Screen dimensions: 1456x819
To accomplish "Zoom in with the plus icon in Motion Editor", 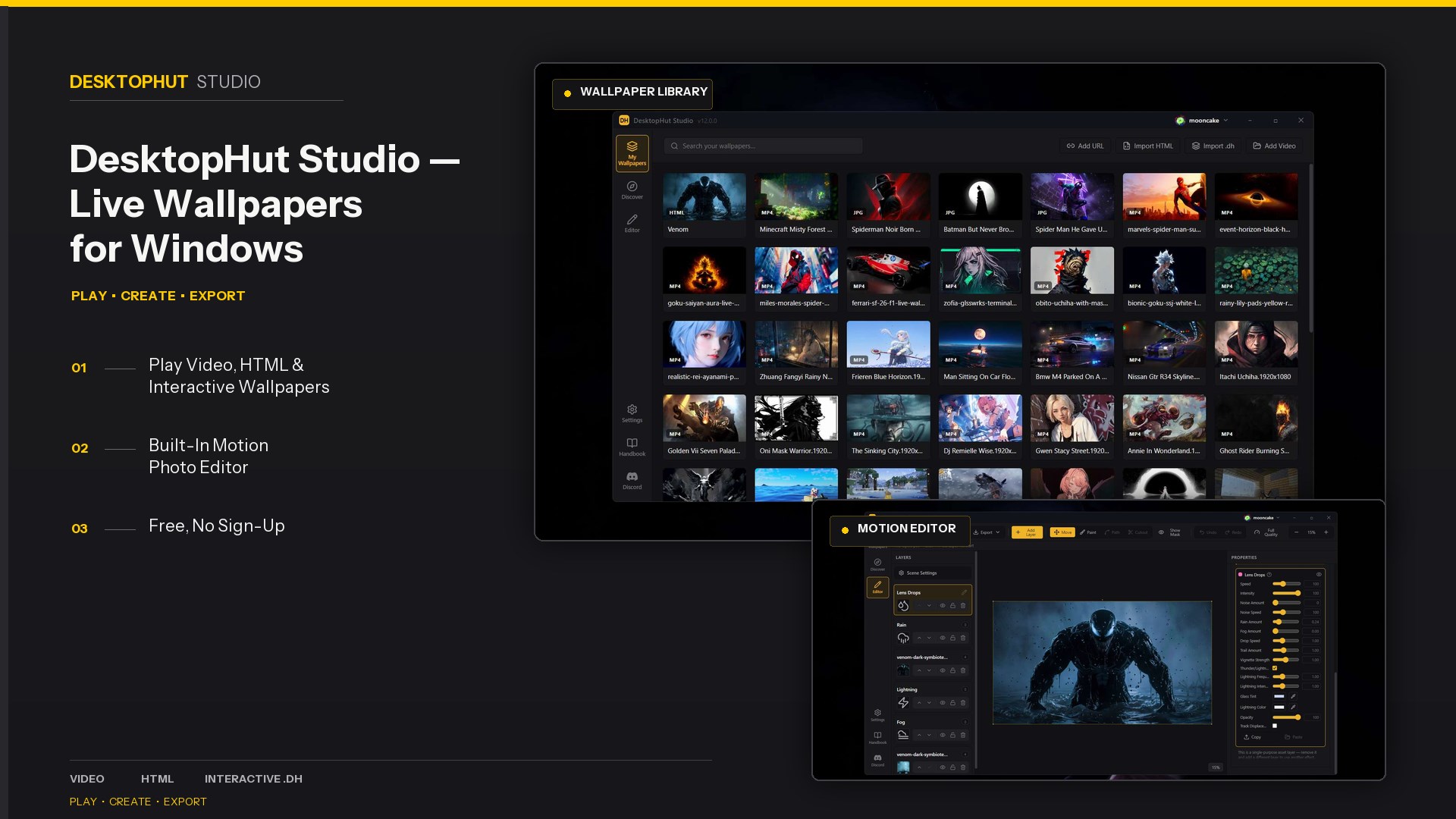I will (1326, 532).
